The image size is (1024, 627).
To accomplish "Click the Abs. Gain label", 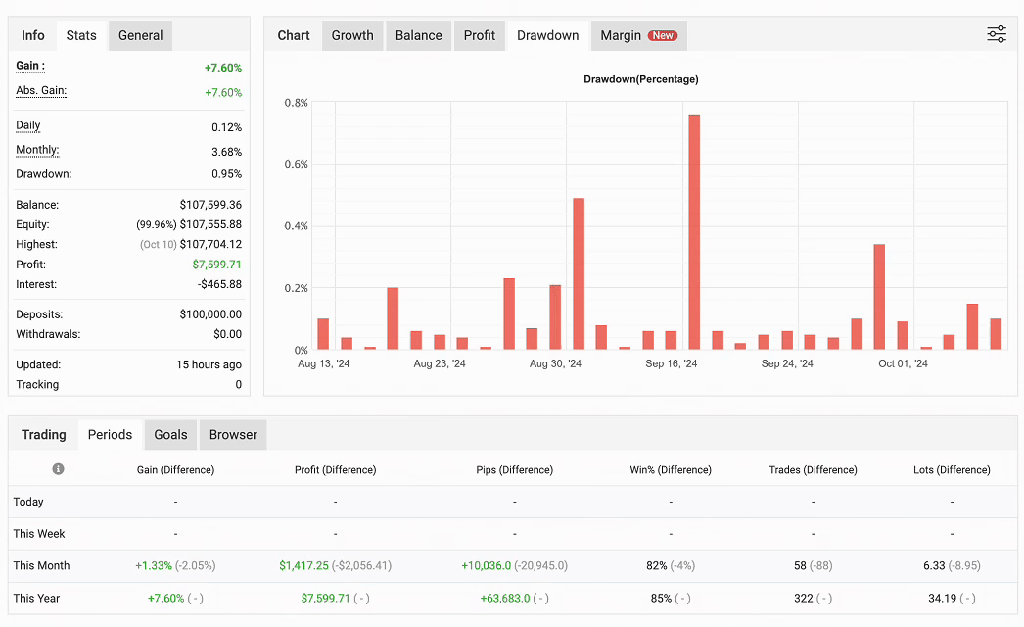I will (41, 91).
